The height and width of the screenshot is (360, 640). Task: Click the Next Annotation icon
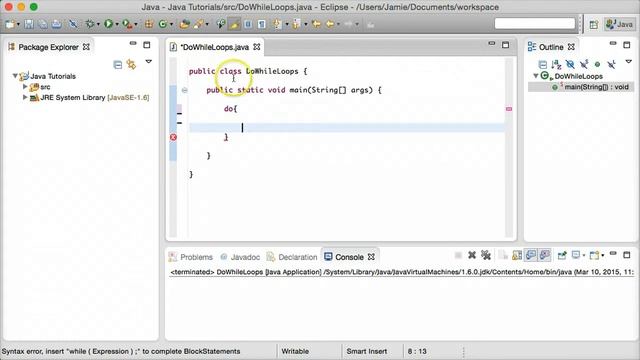pos(278,24)
